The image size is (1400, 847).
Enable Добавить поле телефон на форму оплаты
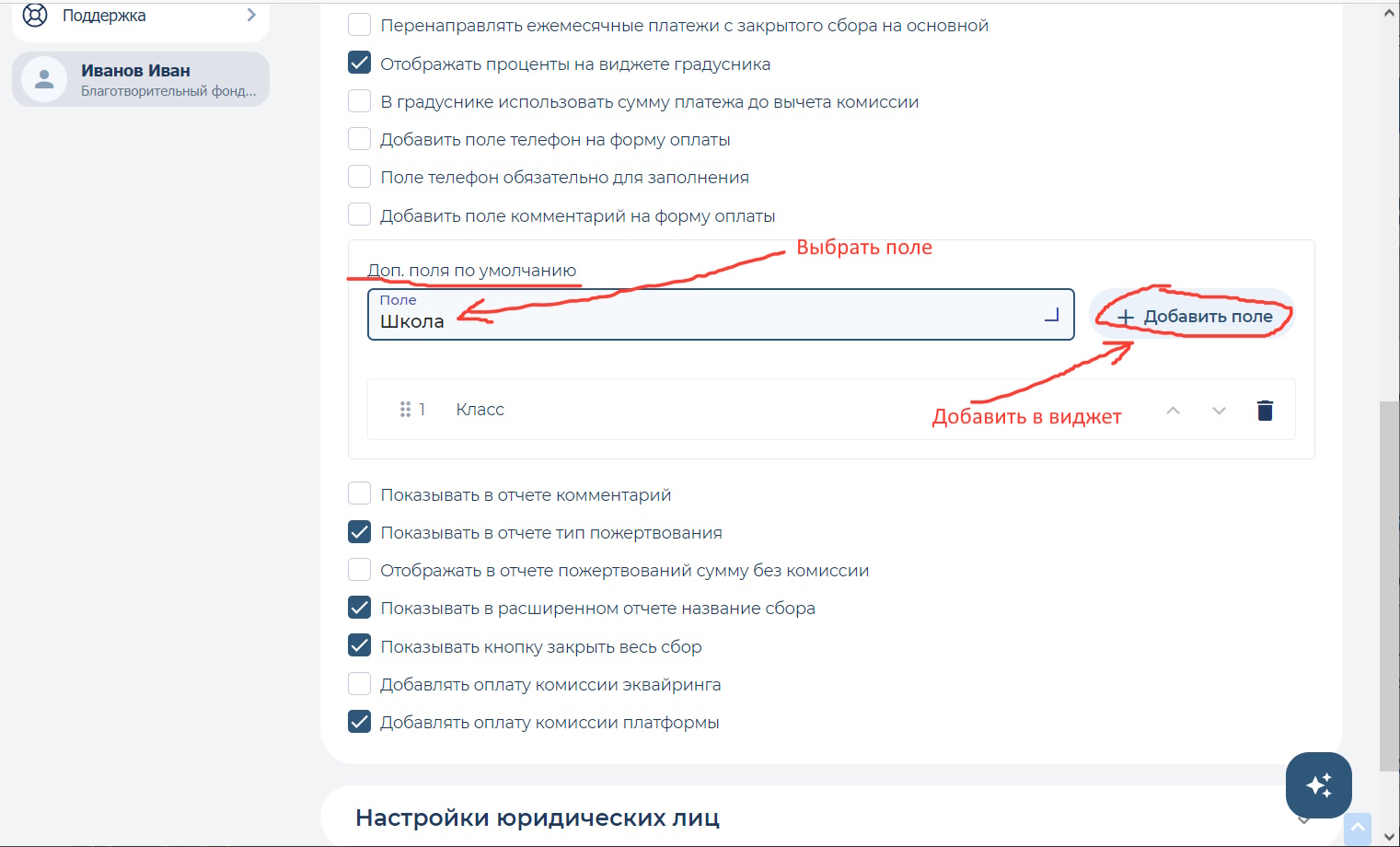click(x=360, y=139)
